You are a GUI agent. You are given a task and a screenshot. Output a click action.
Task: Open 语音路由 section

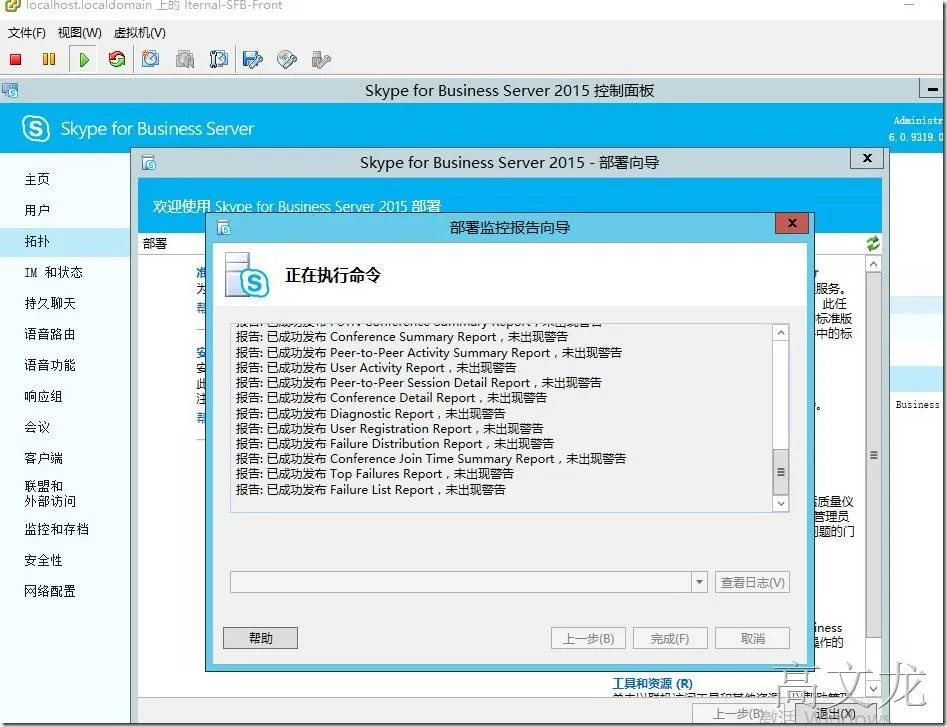[50, 334]
